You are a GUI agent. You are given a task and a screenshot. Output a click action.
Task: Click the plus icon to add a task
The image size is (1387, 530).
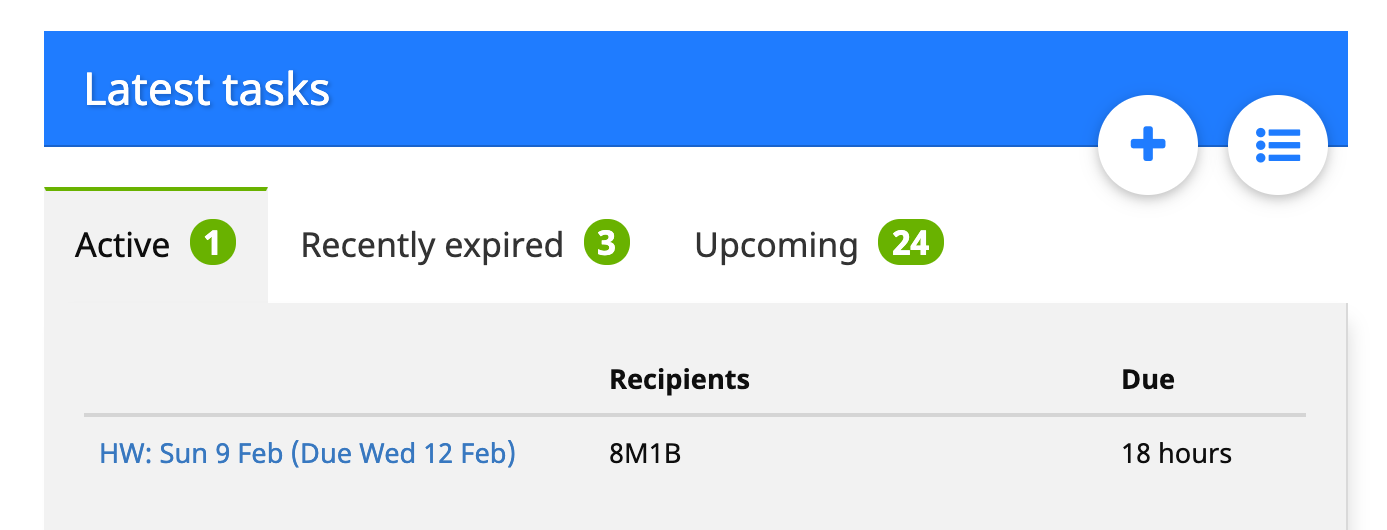click(1147, 146)
